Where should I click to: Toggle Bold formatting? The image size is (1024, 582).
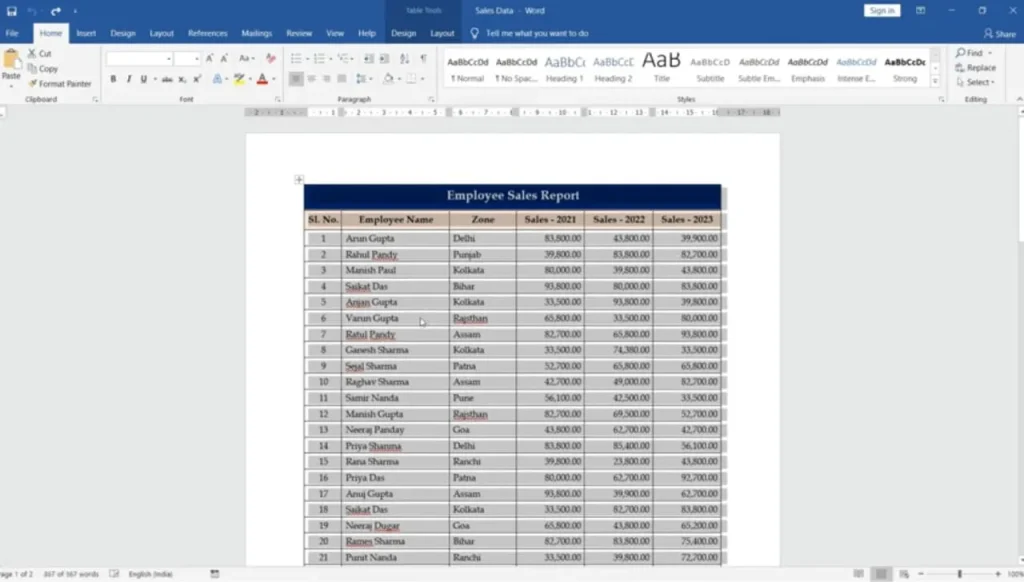(x=113, y=79)
